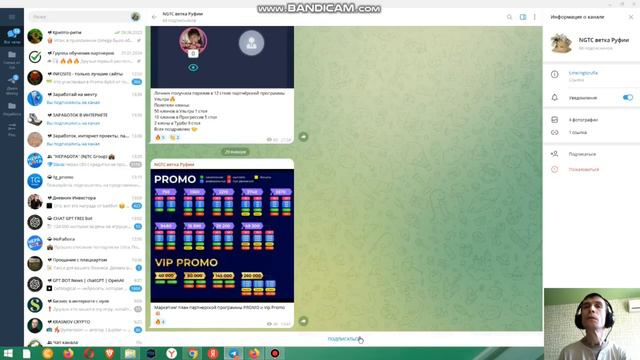Subscribe with the bottom bar button
The image size is (640, 360).
pos(345,339)
